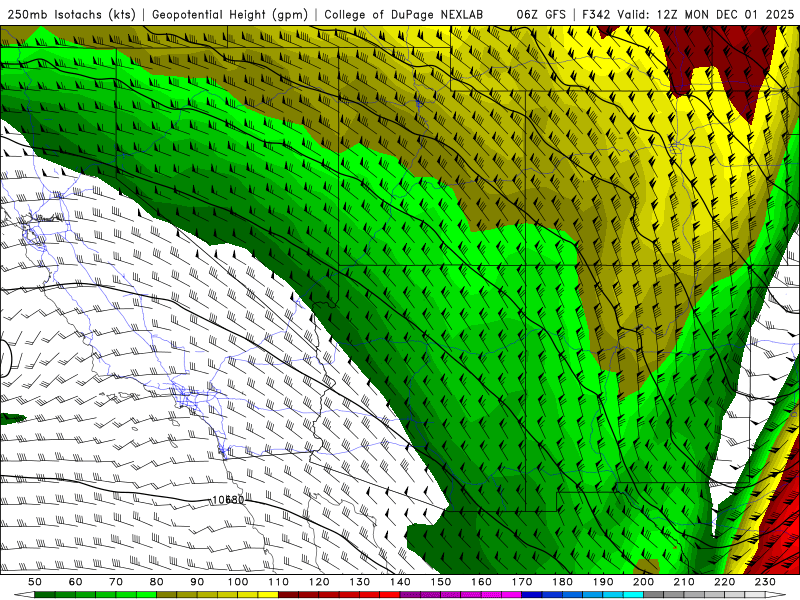Click the '100' legend value

(x=238, y=582)
